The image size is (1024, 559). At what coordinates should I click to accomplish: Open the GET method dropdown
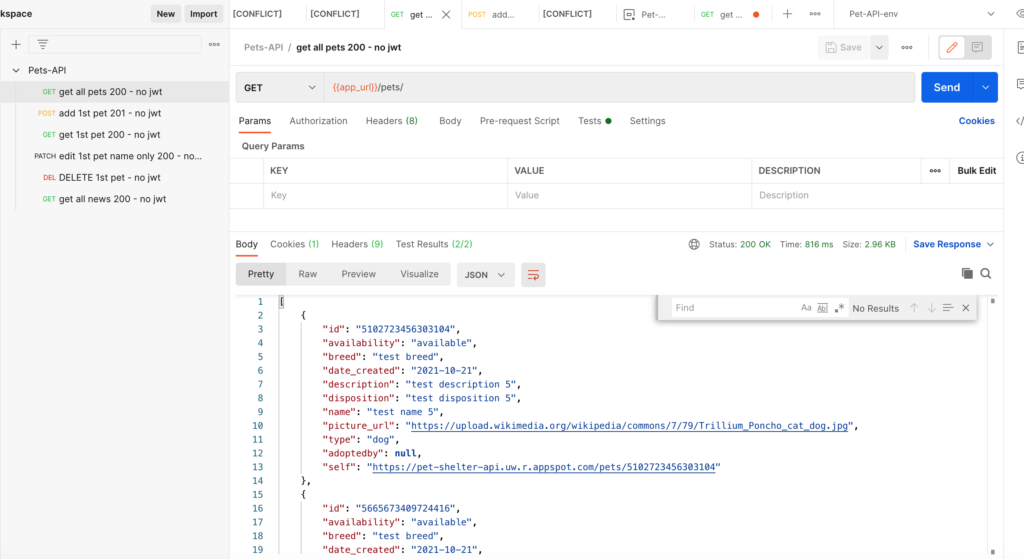280,88
